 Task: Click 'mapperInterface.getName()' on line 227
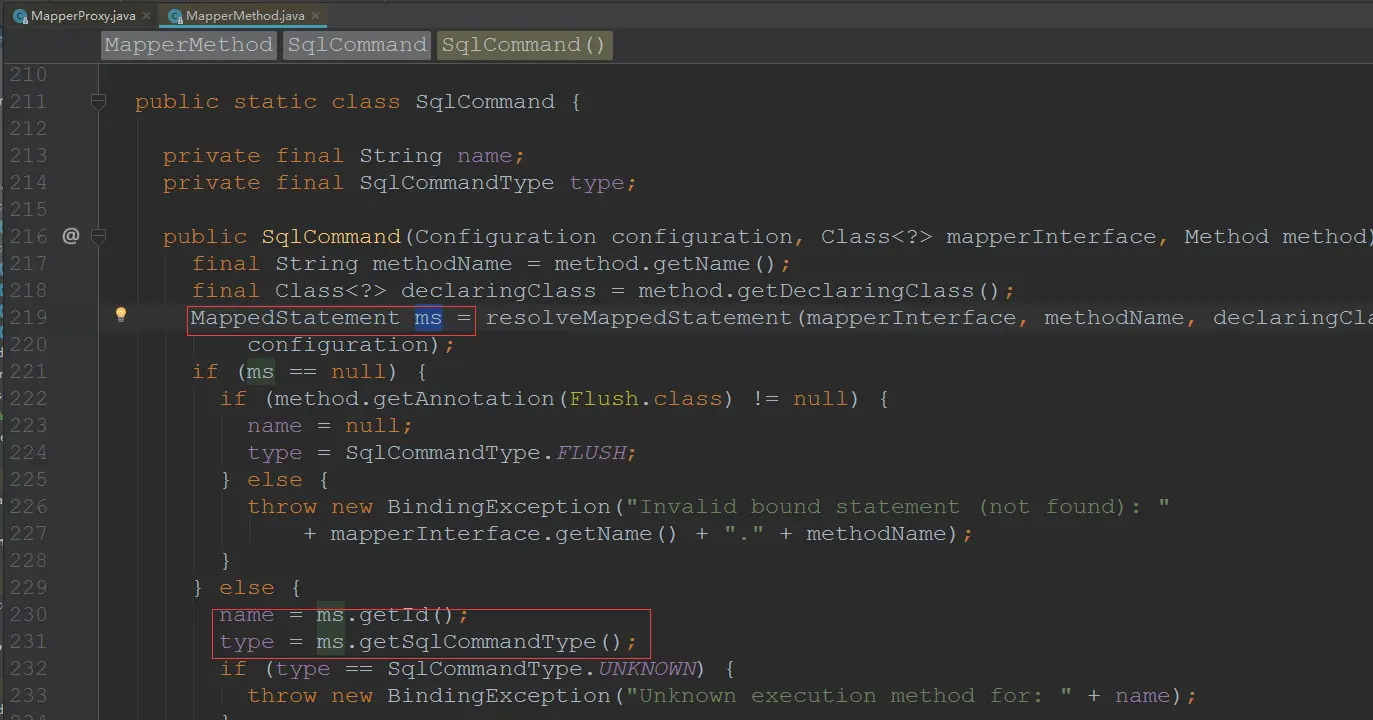pyautogui.click(x=505, y=533)
